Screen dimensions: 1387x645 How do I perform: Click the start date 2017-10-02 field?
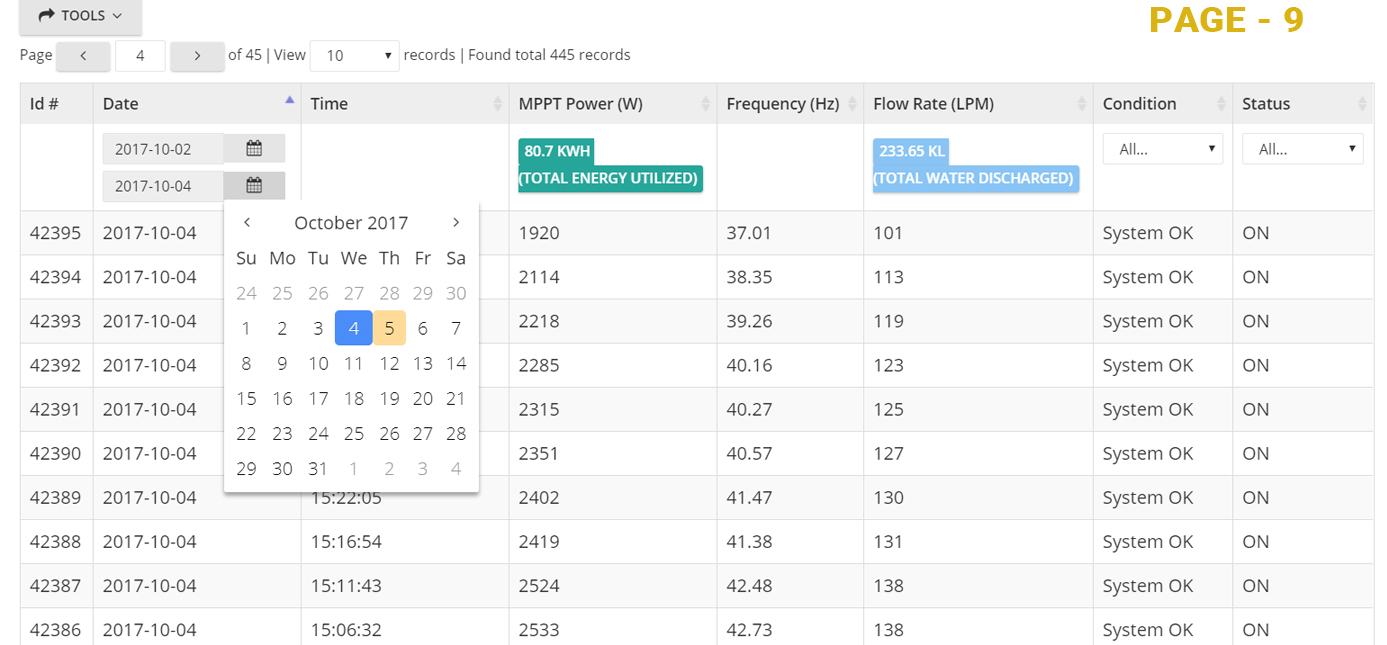(162, 149)
